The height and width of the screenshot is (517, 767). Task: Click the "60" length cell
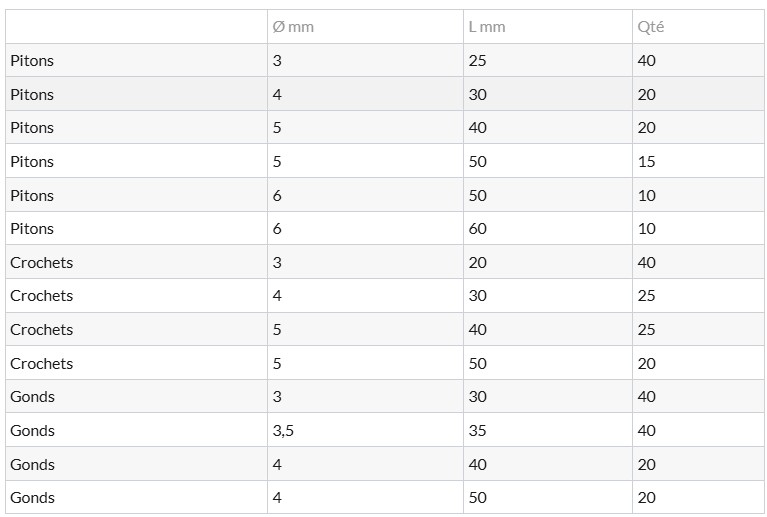477,229
